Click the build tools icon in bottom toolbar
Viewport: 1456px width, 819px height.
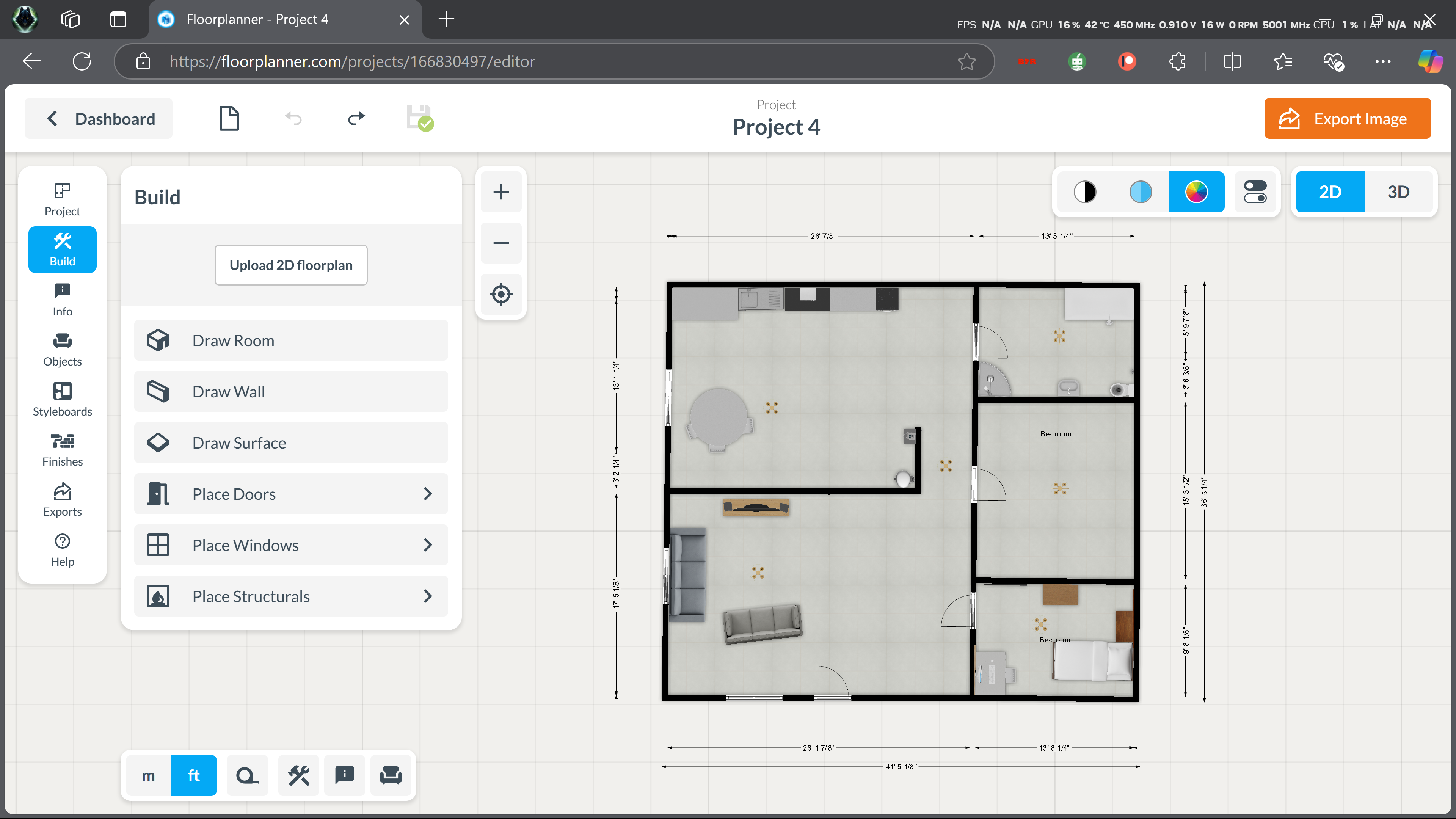point(298,775)
